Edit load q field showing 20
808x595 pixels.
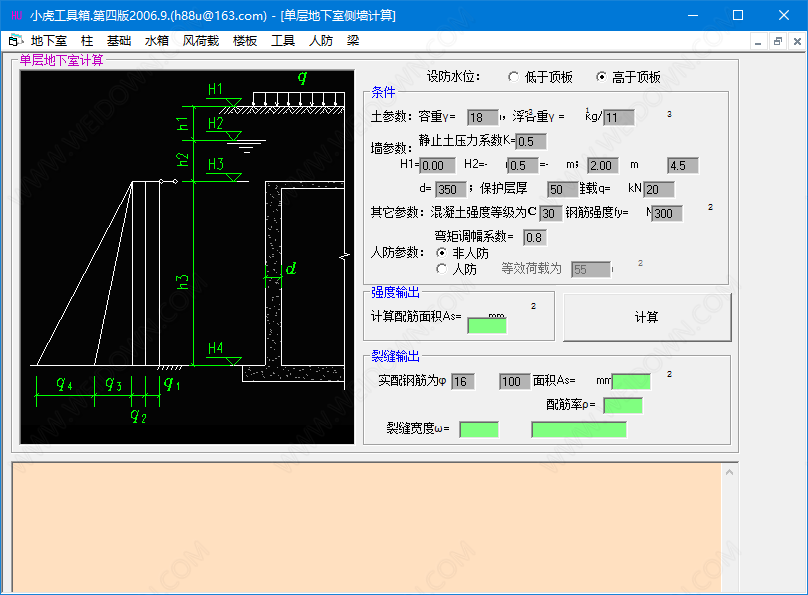click(x=659, y=189)
